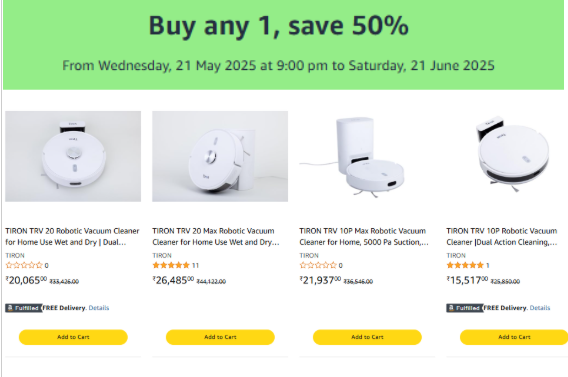The height and width of the screenshot is (377, 568).
Task: Click the empty star rating under TRV 10P Max
Action: tap(318, 265)
